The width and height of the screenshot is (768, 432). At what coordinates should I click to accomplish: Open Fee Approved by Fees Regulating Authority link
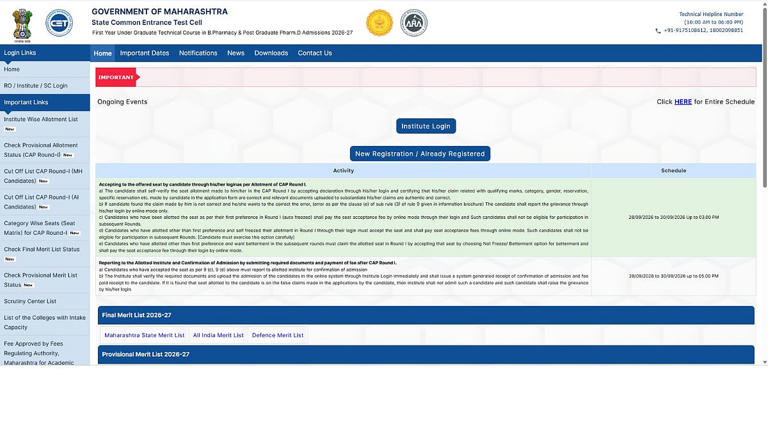39,353
